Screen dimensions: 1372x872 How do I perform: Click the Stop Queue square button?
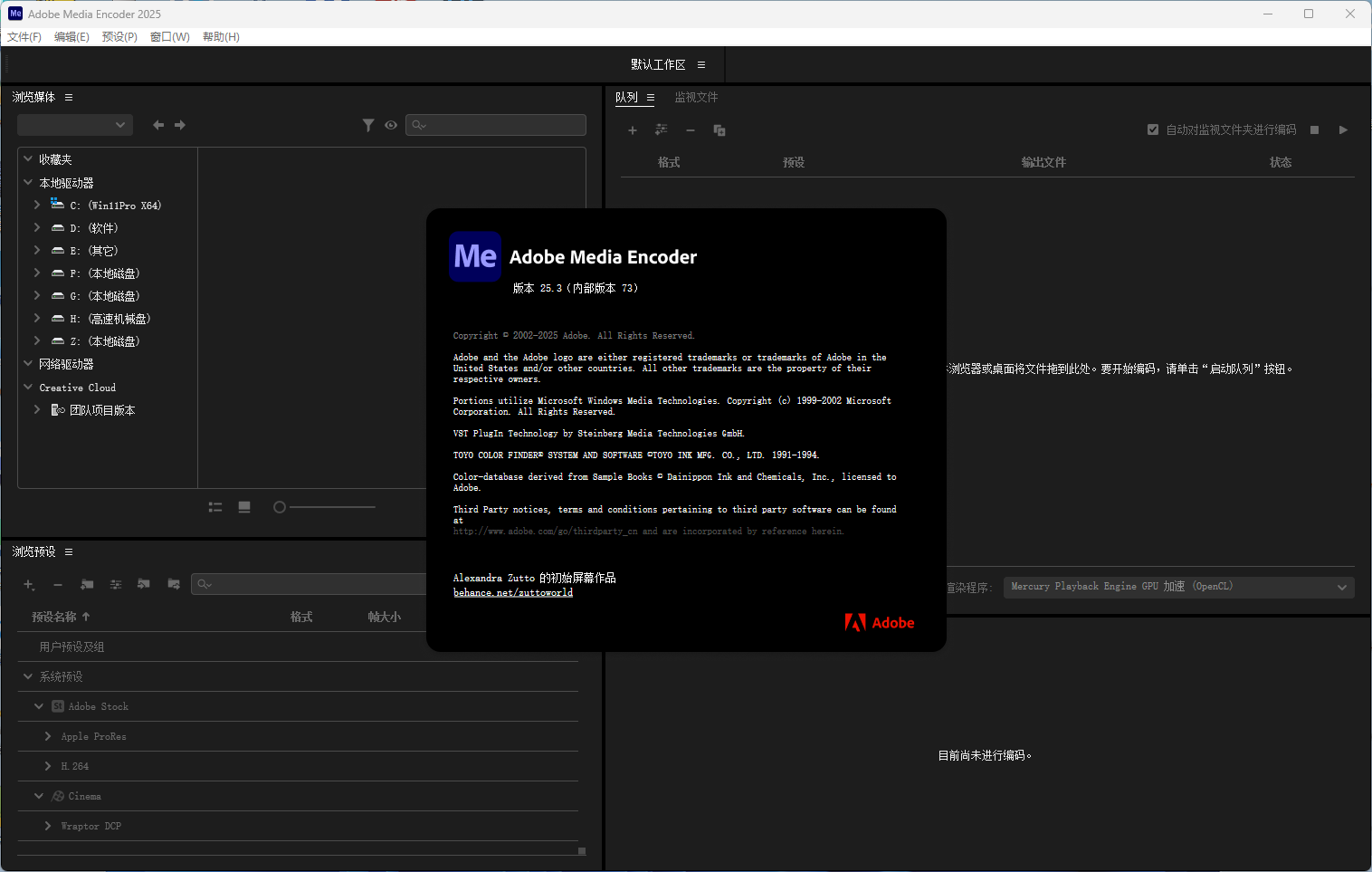pos(1315,130)
